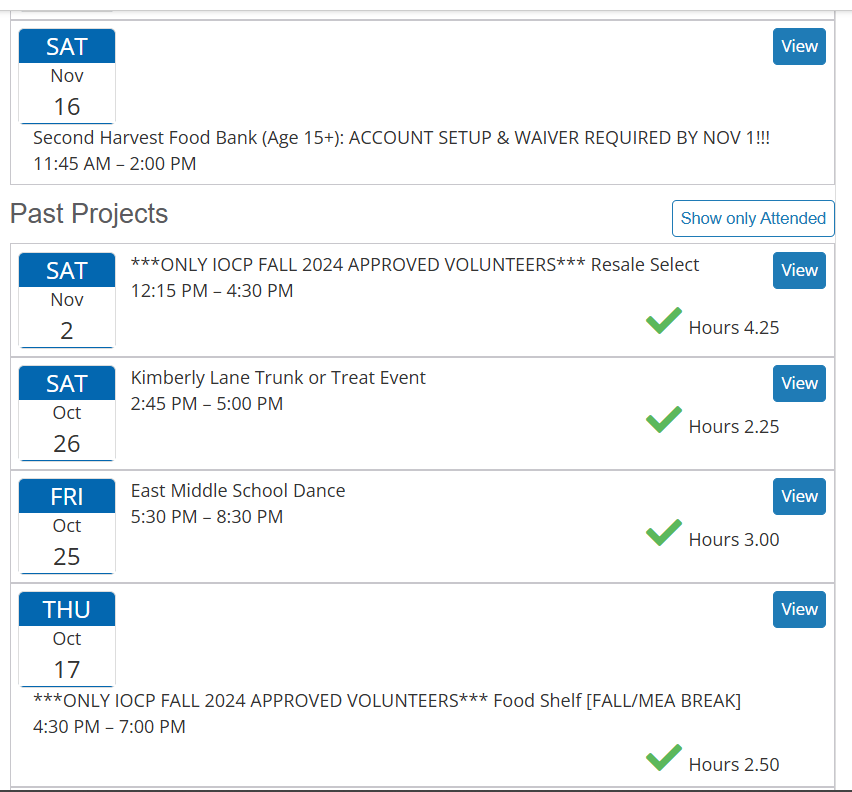Click Kimberly Lane Trunk or Treat Event title

[278, 377]
